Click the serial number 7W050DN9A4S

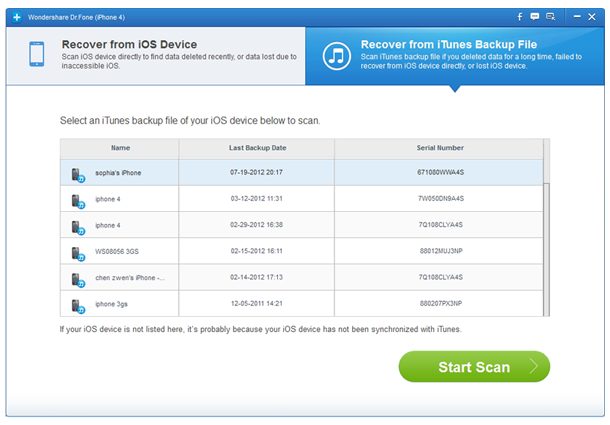point(441,198)
